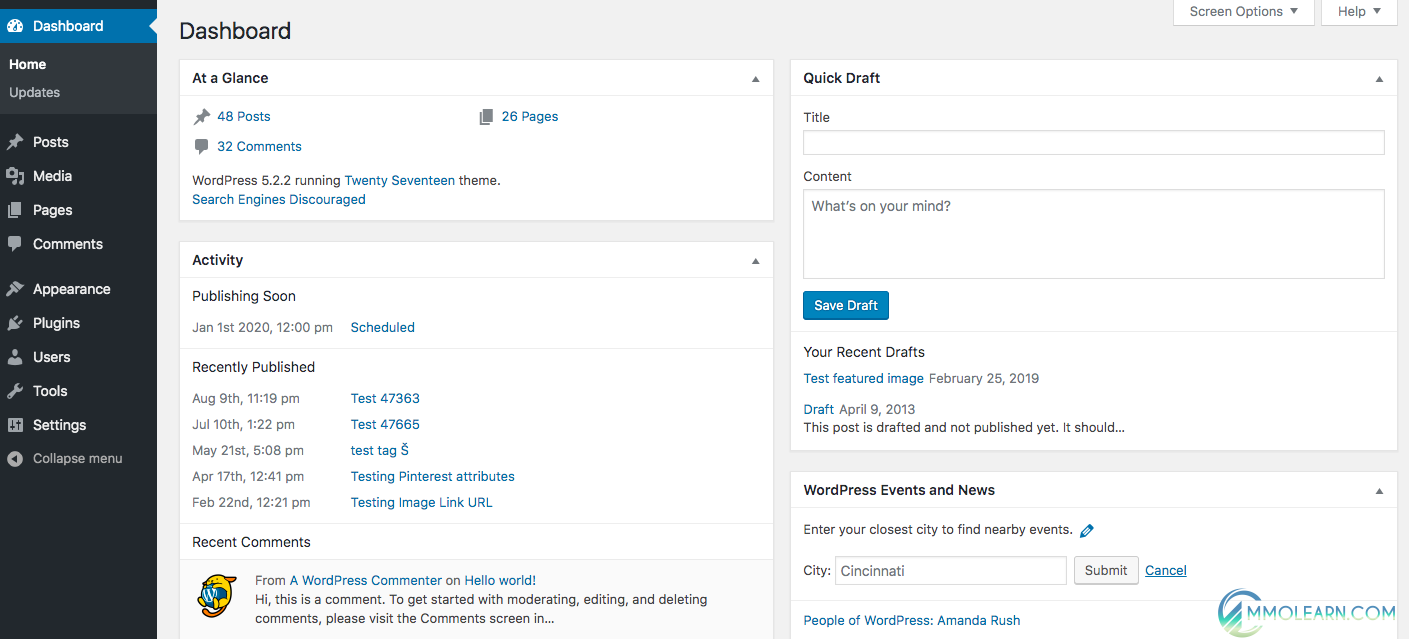The width and height of the screenshot is (1409, 639).
Task: Click the Posts pushpin icon in sidebar
Action: (x=15, y=142)
